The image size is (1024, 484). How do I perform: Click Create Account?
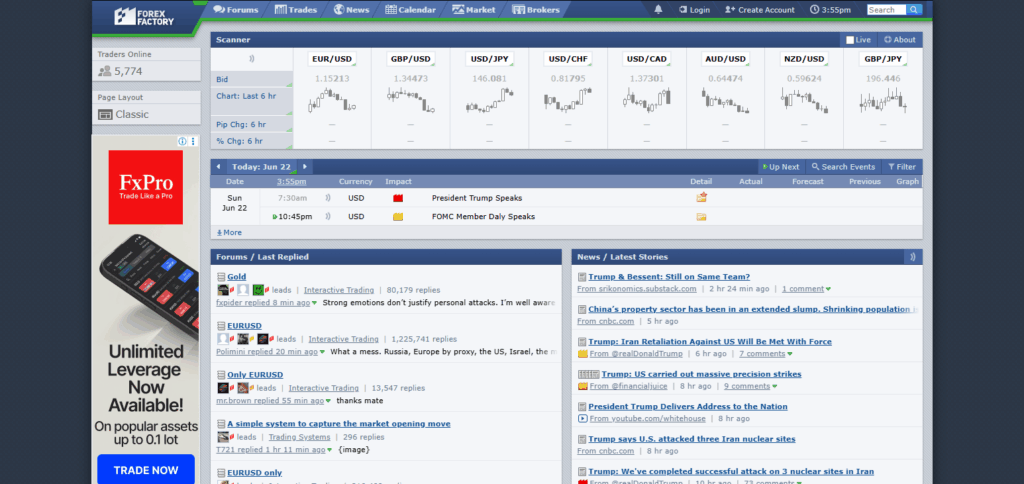(x=760, y=10)
